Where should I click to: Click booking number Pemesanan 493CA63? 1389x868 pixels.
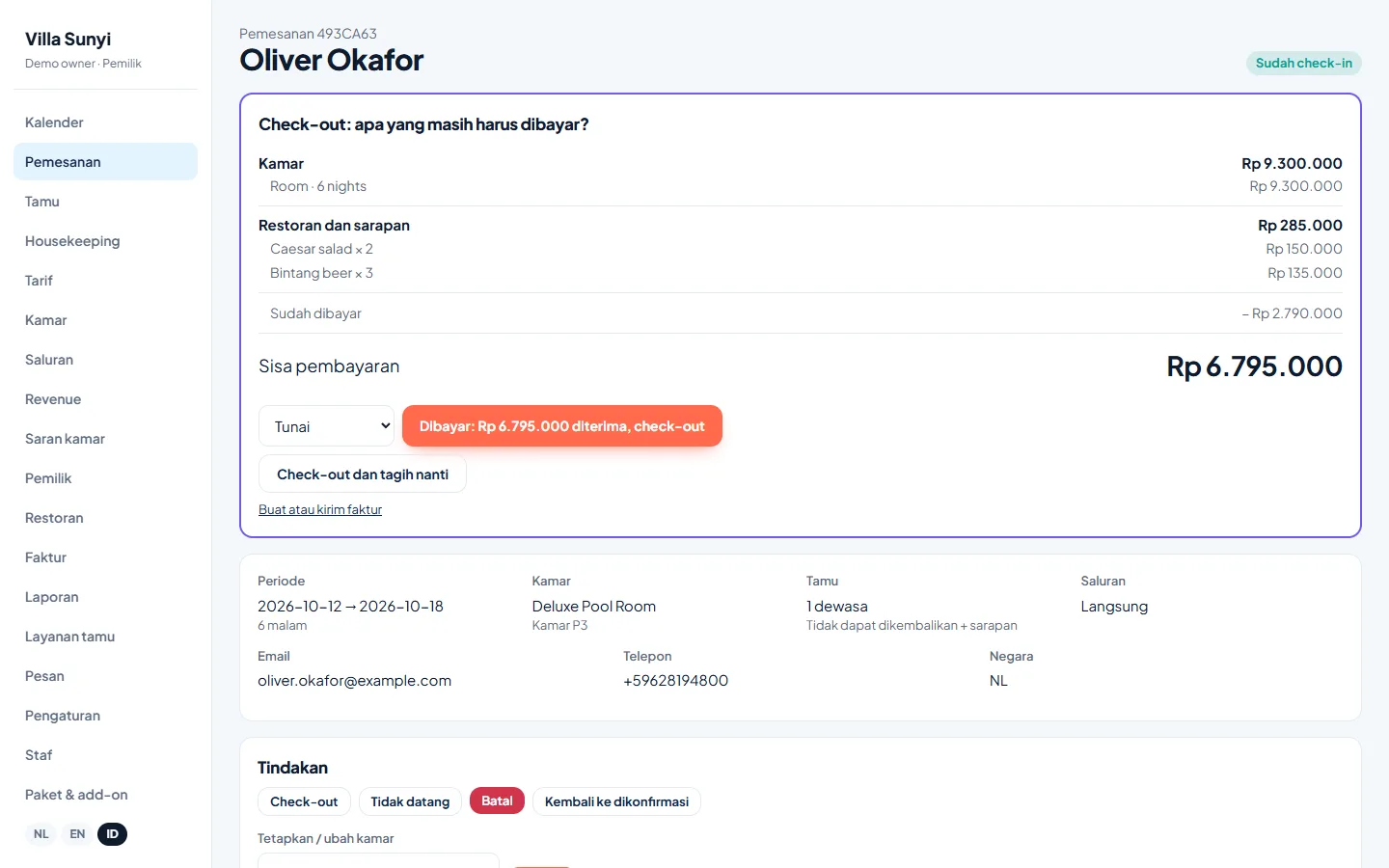tap(308, 34)
